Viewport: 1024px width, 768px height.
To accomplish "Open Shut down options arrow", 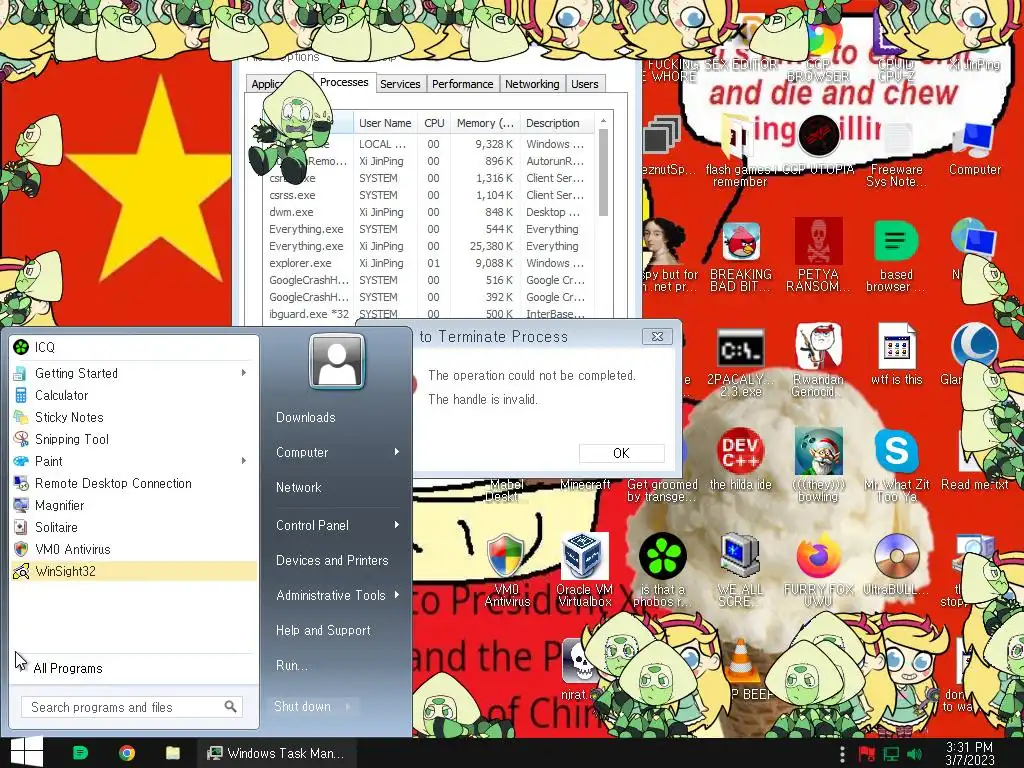I will (x=347, y=707).
